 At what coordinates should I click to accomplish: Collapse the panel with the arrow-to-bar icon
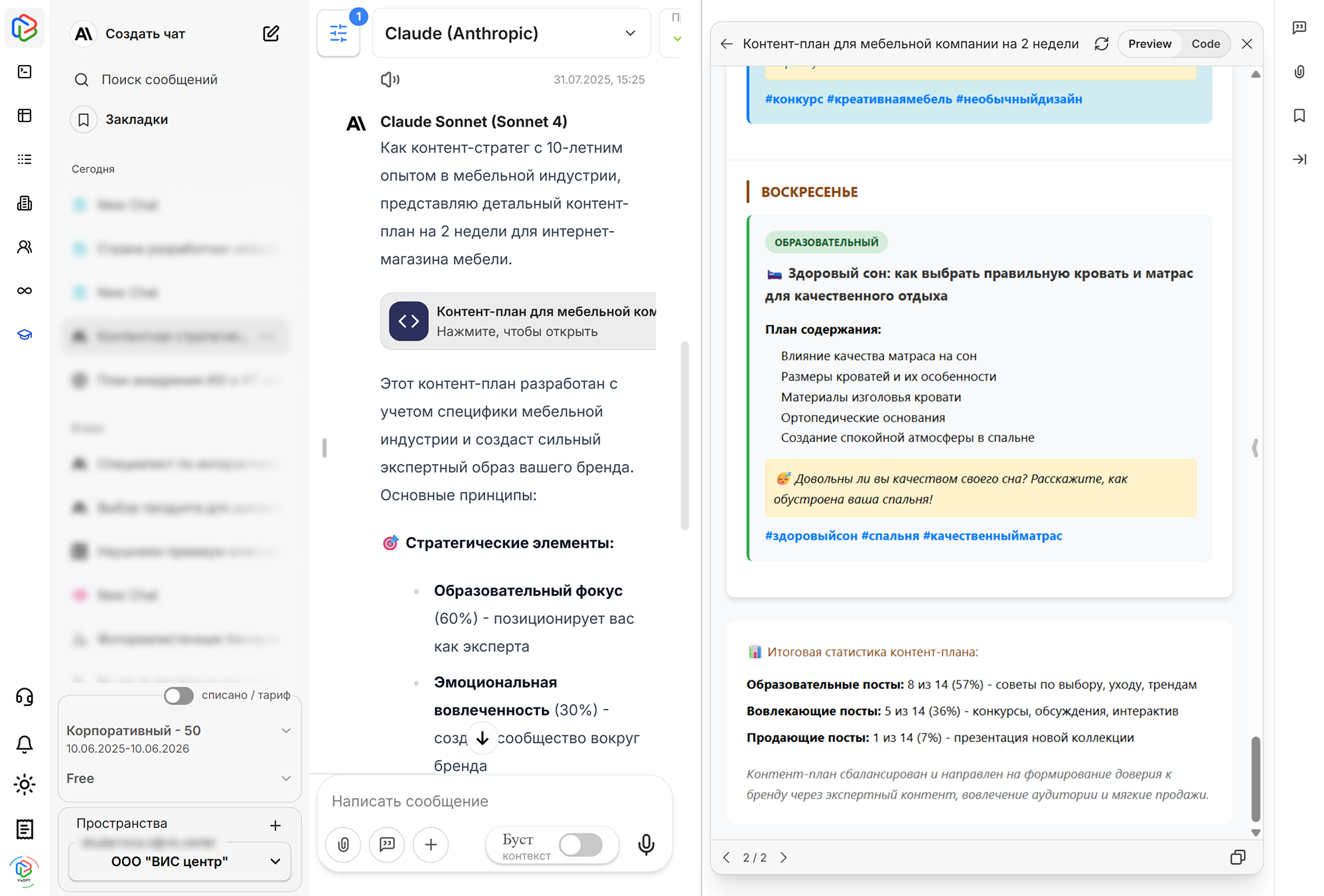click(1299, 159)
